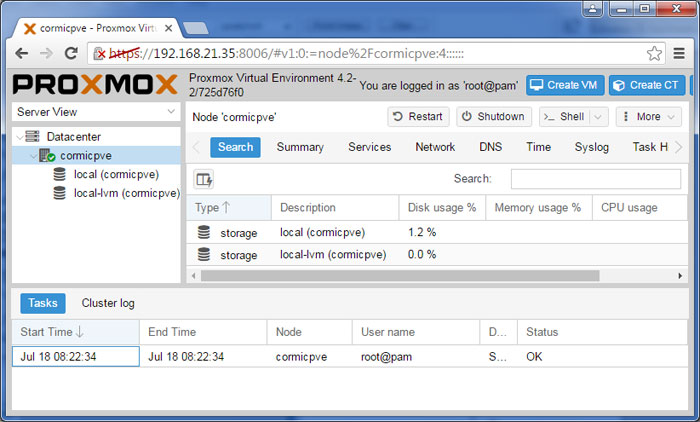Expand the Shell dropdown arrow
The height and width of the screenshot is (422, 700).
(x=598, y=117)
